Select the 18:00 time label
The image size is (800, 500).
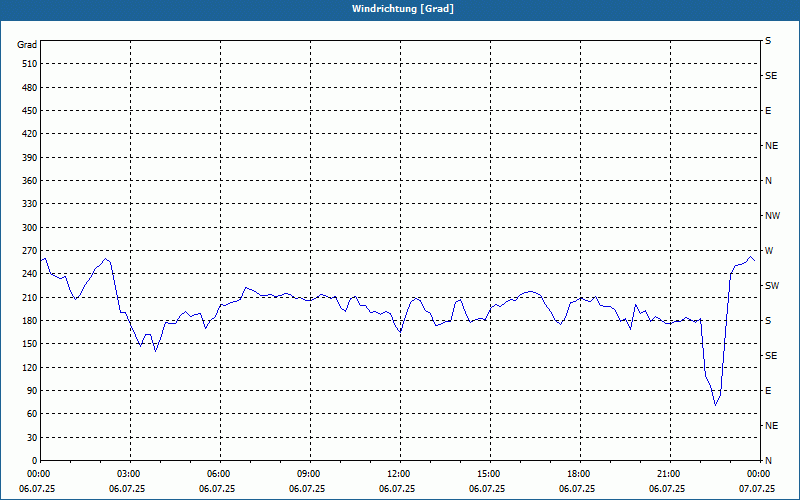(x=580, y=474)
